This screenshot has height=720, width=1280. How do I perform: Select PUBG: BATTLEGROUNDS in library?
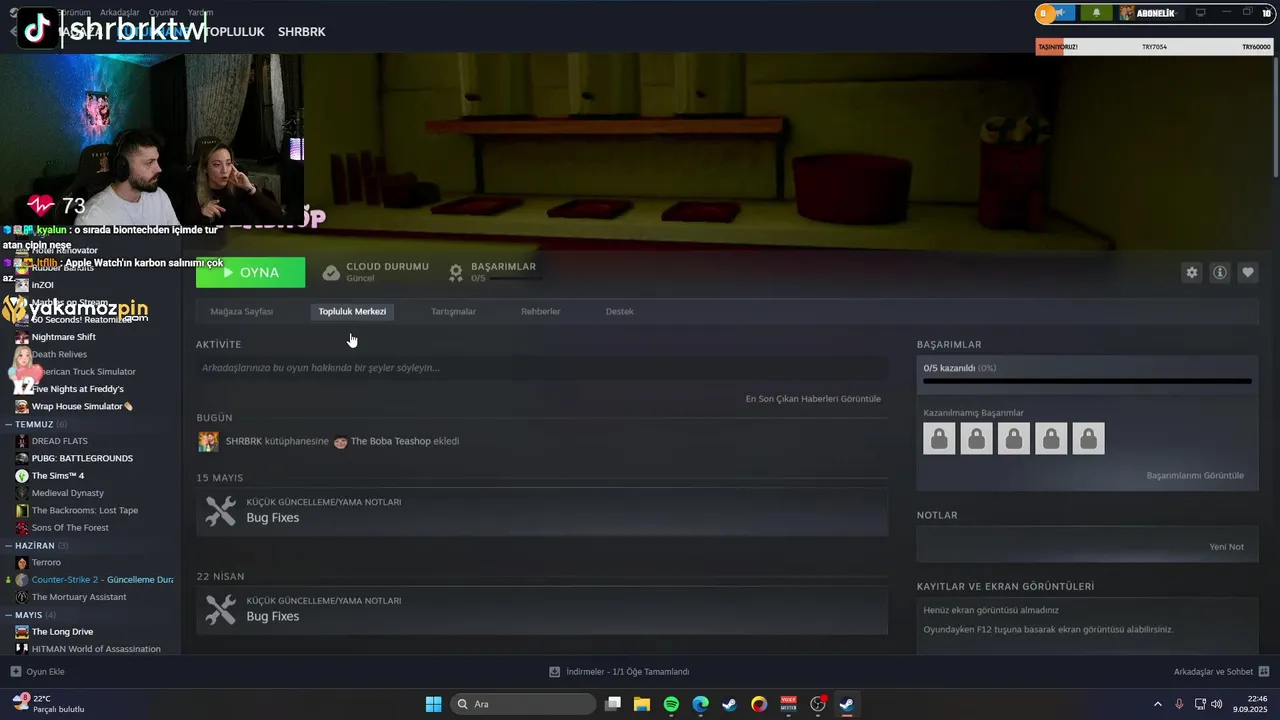point(82,458)
